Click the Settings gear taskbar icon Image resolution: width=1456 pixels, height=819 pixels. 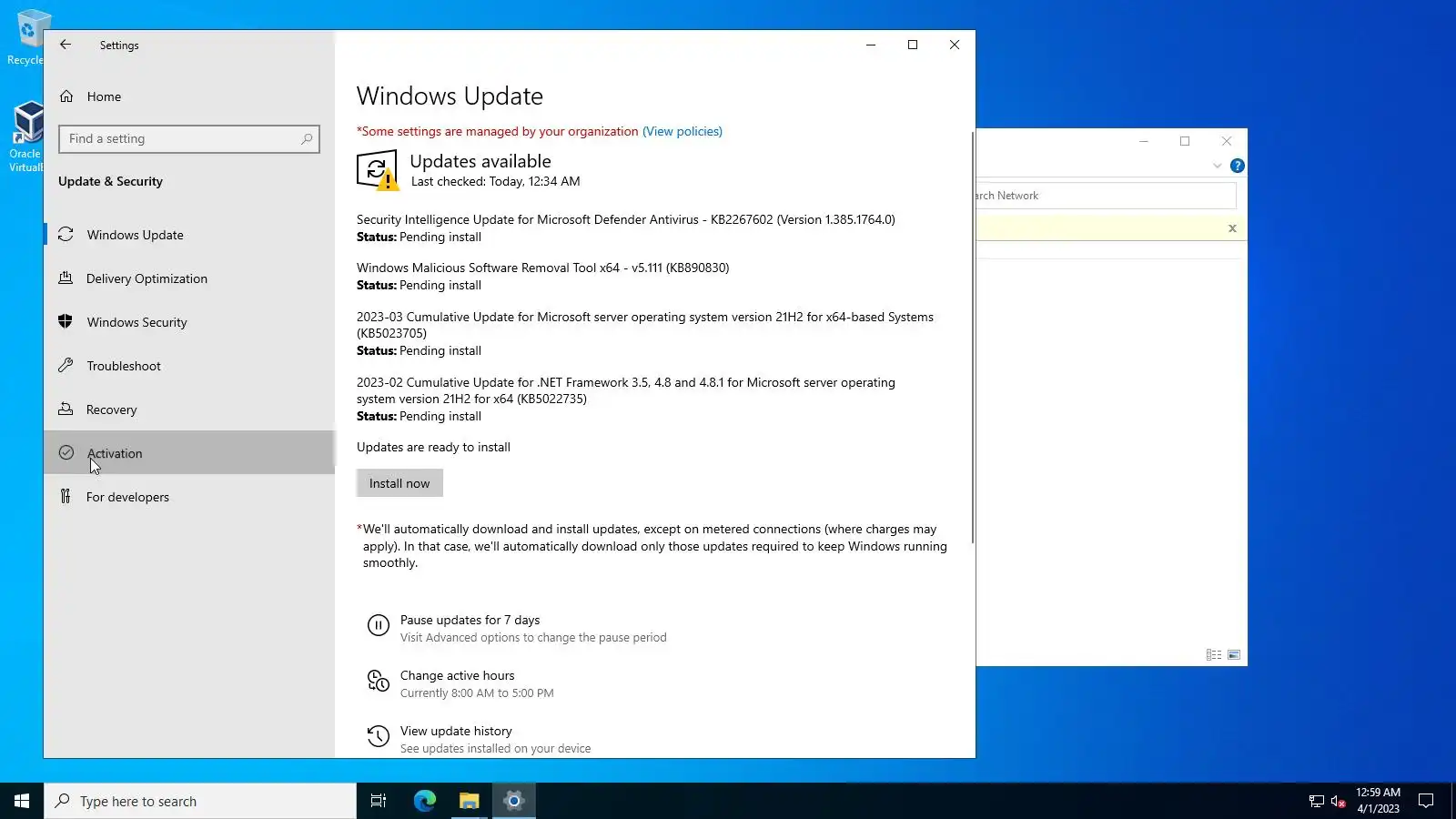coord(514,801)
